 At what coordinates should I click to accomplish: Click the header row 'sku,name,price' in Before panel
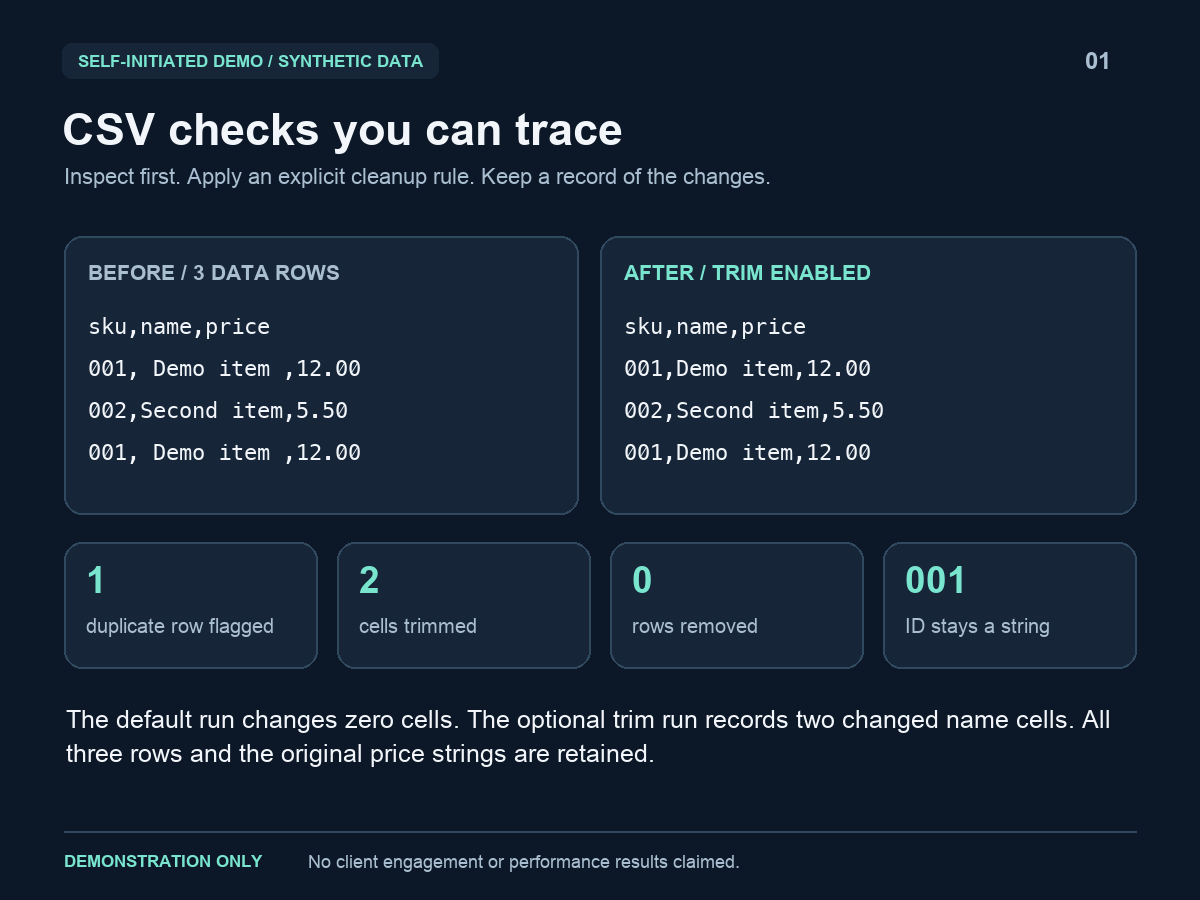pyautogui.click(x=179, y=327)
